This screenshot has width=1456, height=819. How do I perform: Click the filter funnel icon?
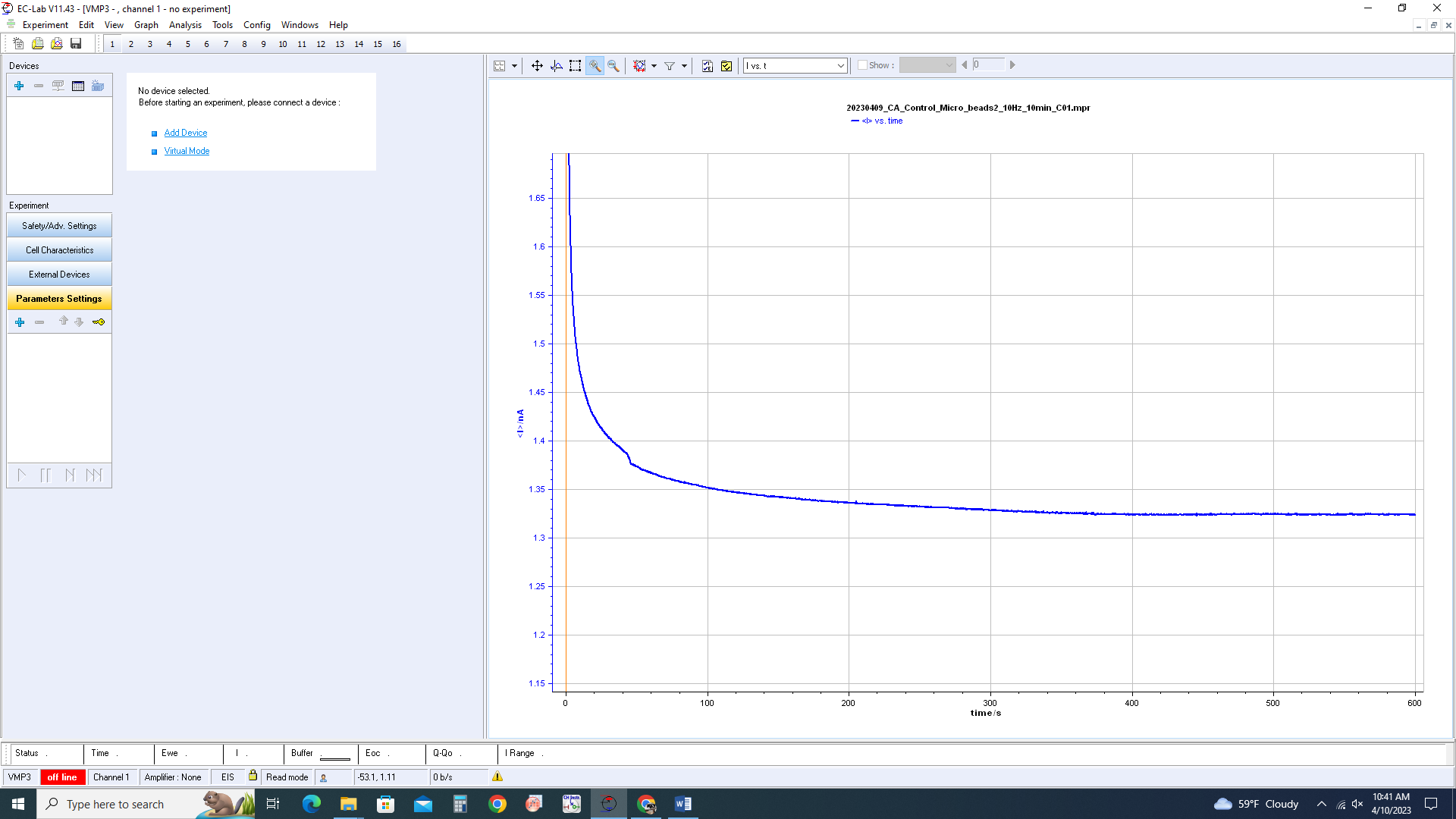tap(670, 66)
